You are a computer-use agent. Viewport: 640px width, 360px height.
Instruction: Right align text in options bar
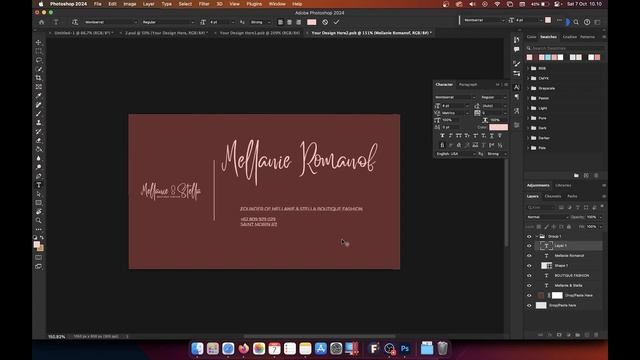pyautogui.click(x=299, y=22)
